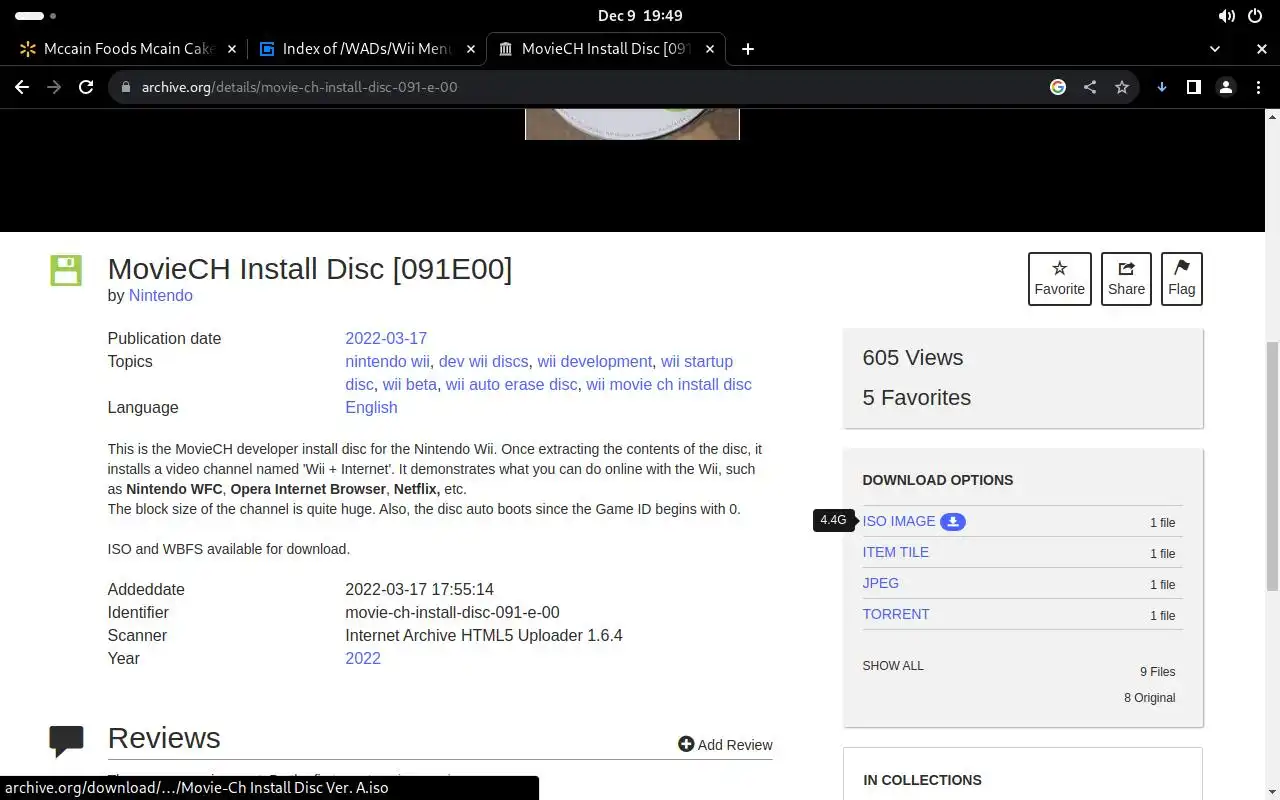Click the ISO IMAGE download arrow icon

(x=953, y=522)
